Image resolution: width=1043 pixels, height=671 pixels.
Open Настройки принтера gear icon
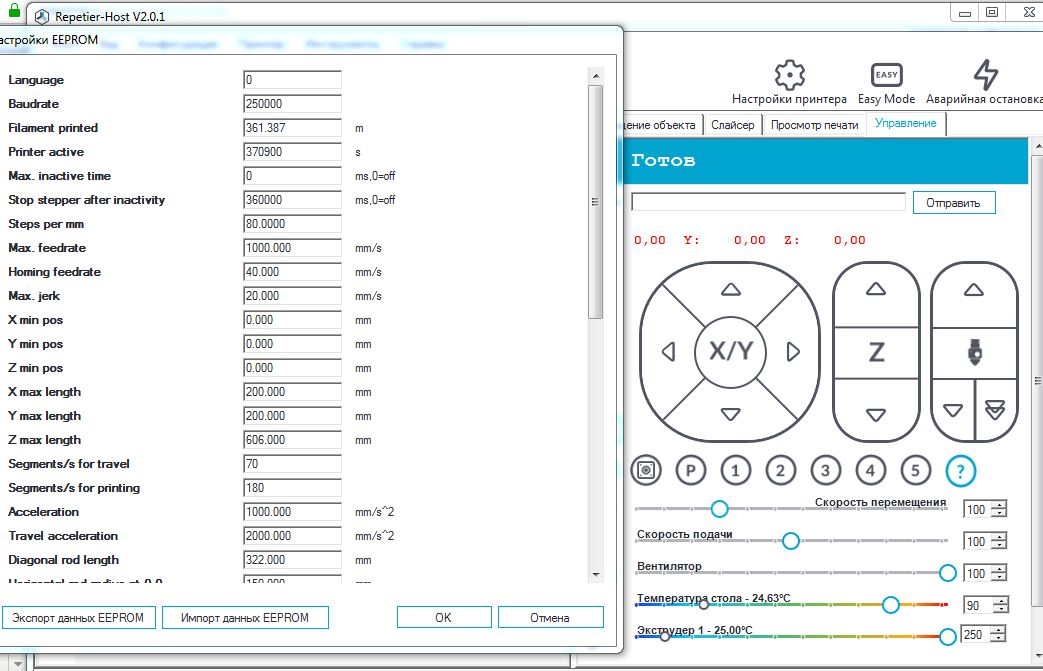789,76
